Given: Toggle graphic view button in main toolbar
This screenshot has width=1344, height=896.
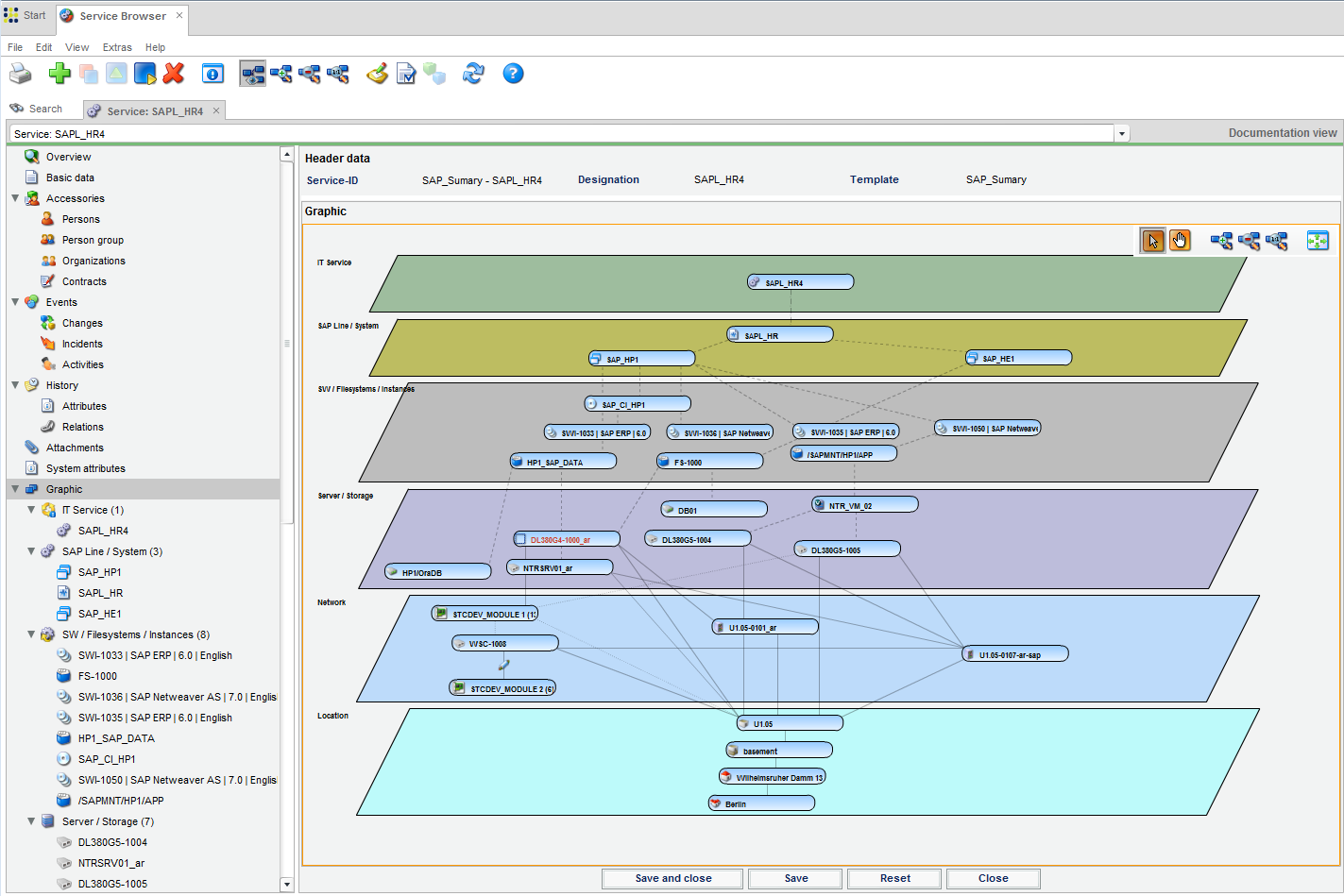Looking at the screenshot, I should (253, 74).
